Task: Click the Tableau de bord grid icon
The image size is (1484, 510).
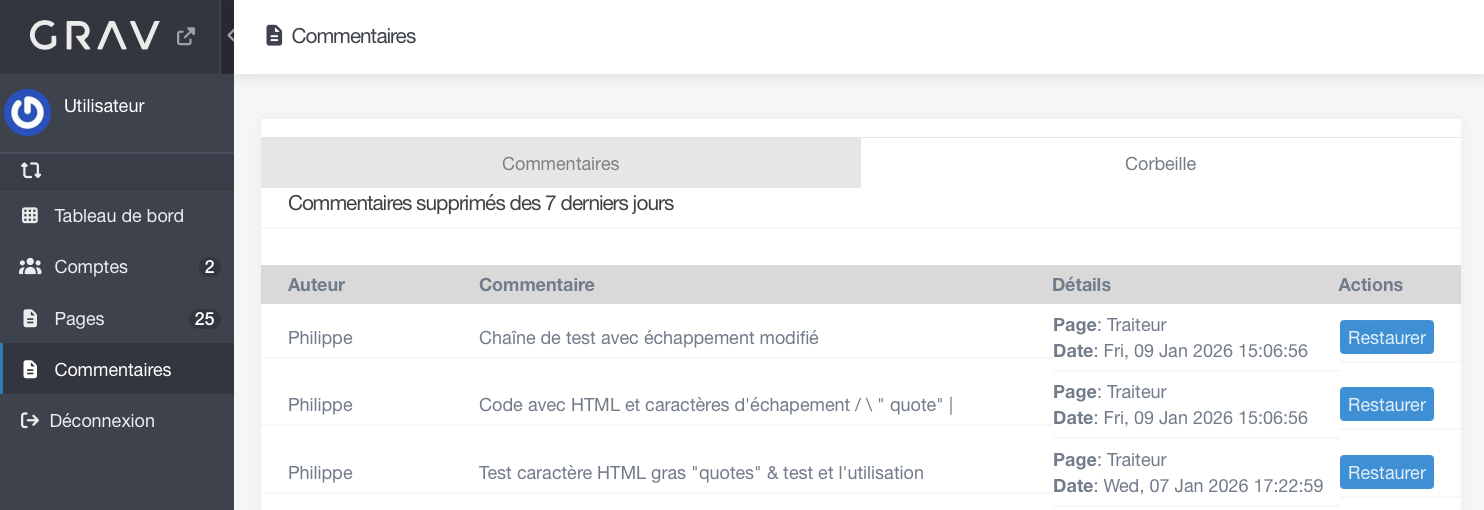Action: pyautogui.click(x=30, y=216)
